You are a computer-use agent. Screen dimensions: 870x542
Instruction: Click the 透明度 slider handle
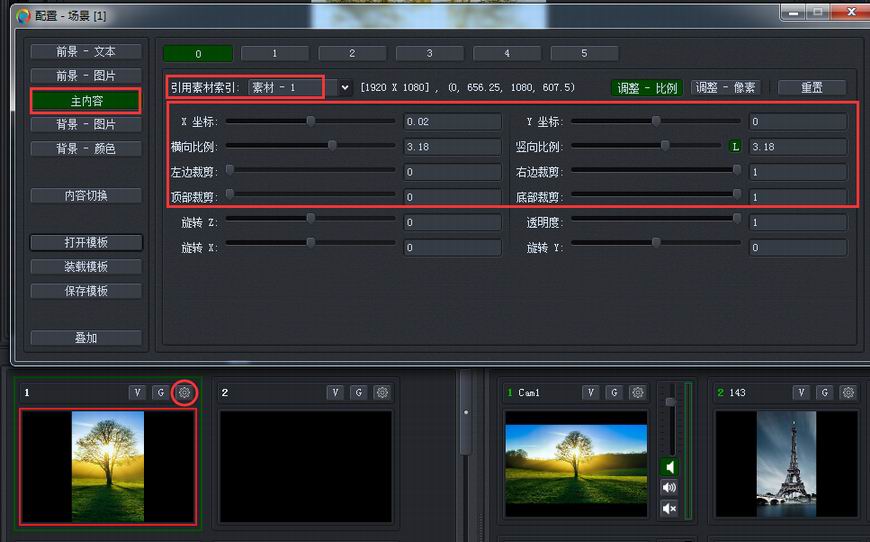tap(737, 219)
